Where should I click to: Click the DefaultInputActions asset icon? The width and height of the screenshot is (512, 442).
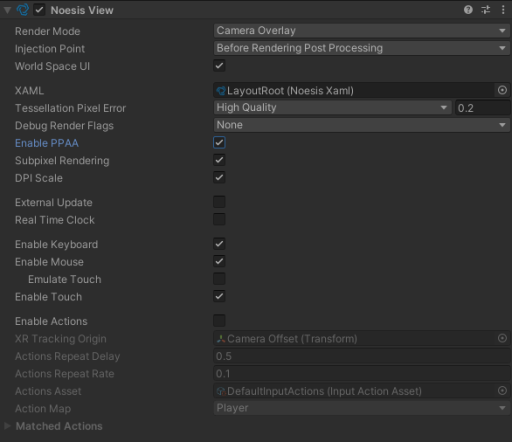click(x=221, y=391)
